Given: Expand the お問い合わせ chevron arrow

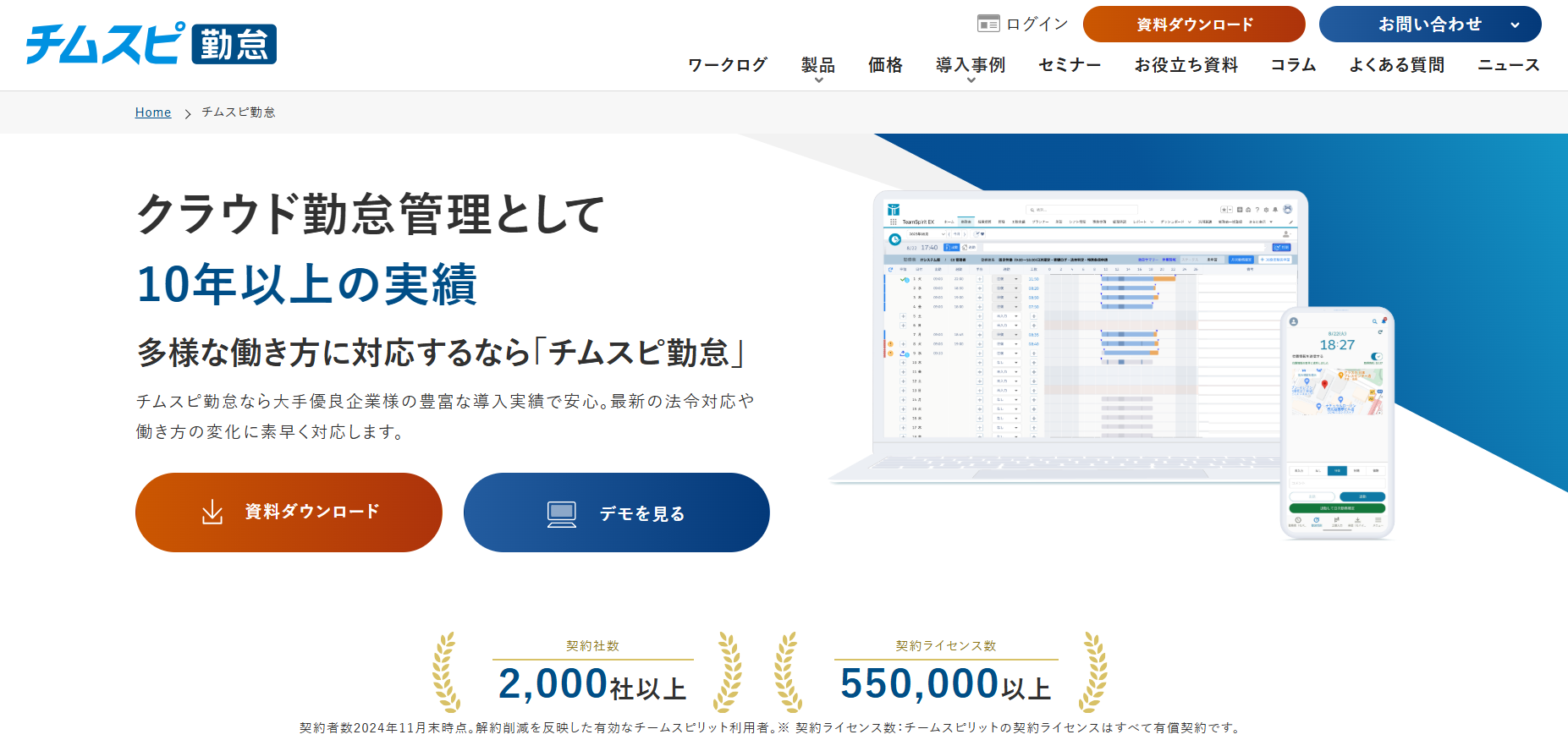Looking at the screenshot, I should click(x=1515, y=25).
